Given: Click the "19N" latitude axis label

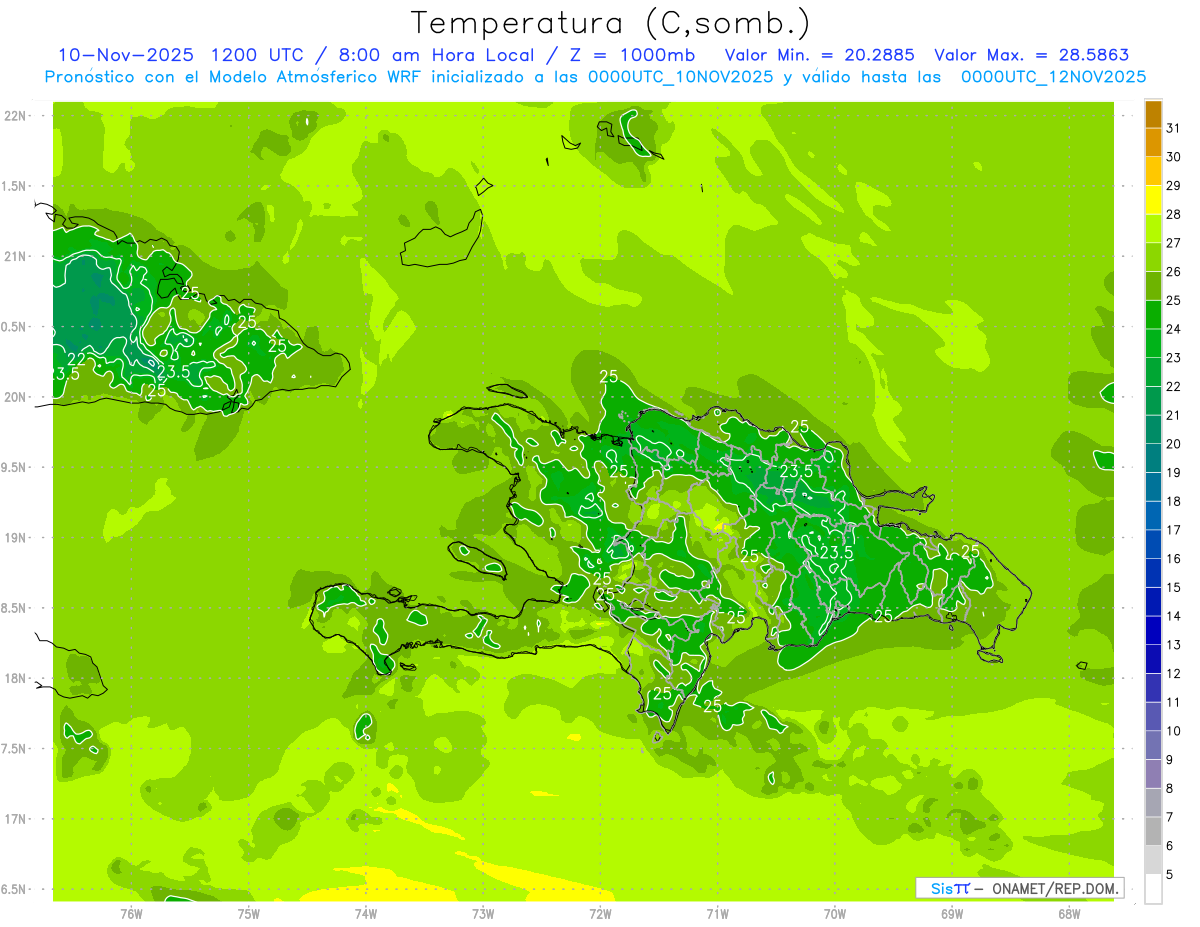Looking at the screenshot, I should [x=15, y=538].
